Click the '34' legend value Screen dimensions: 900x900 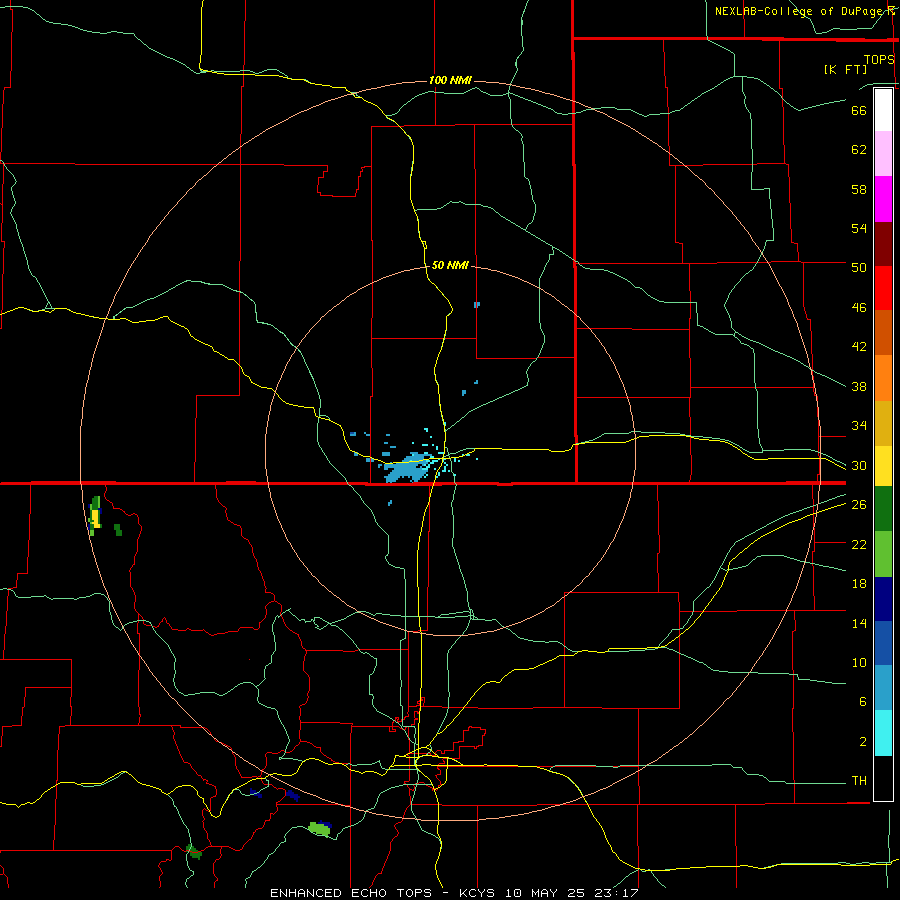pyautogui.click(x=859, y=426)
